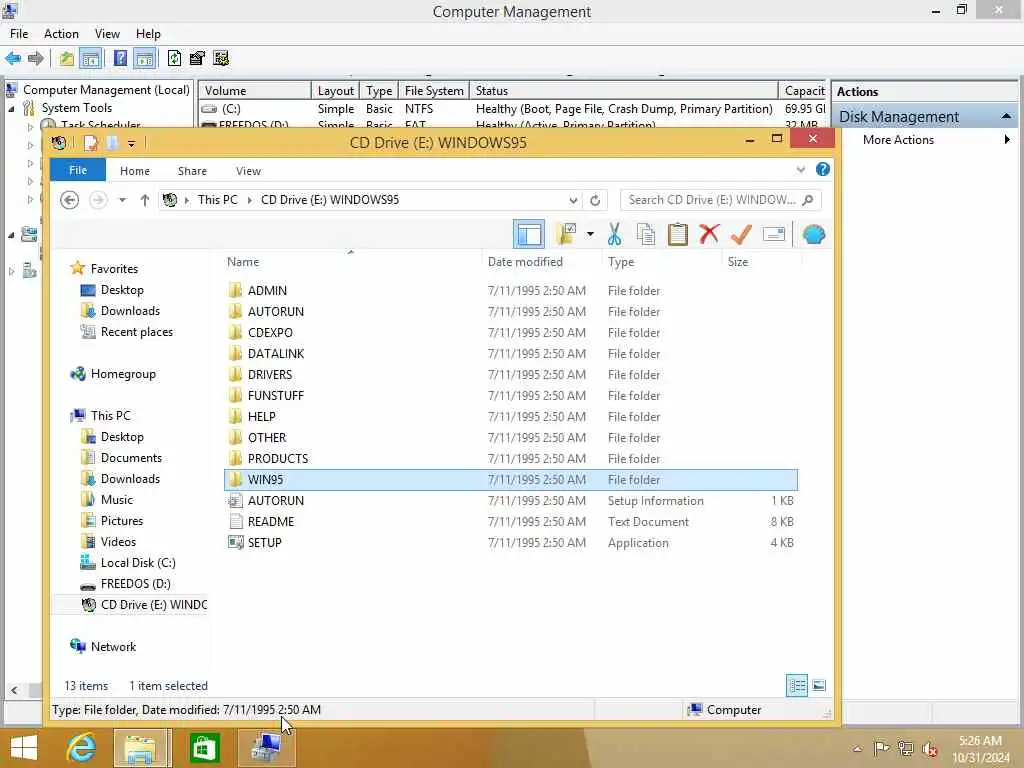Launch Internet Explorer from taskbar
This screenshot has width=1024, height=768.
(81, 747)
